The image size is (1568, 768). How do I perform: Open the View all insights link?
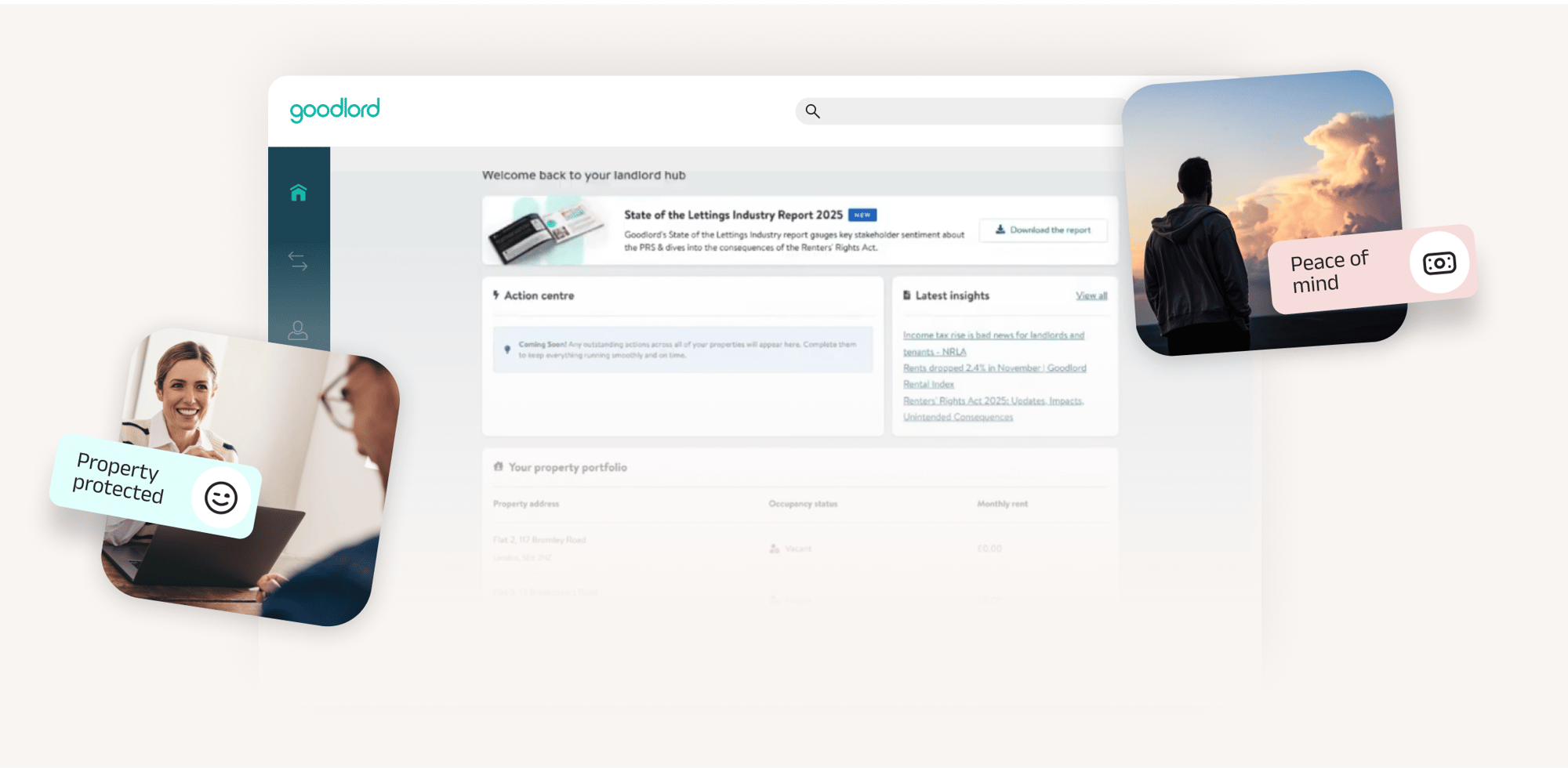1091,296
